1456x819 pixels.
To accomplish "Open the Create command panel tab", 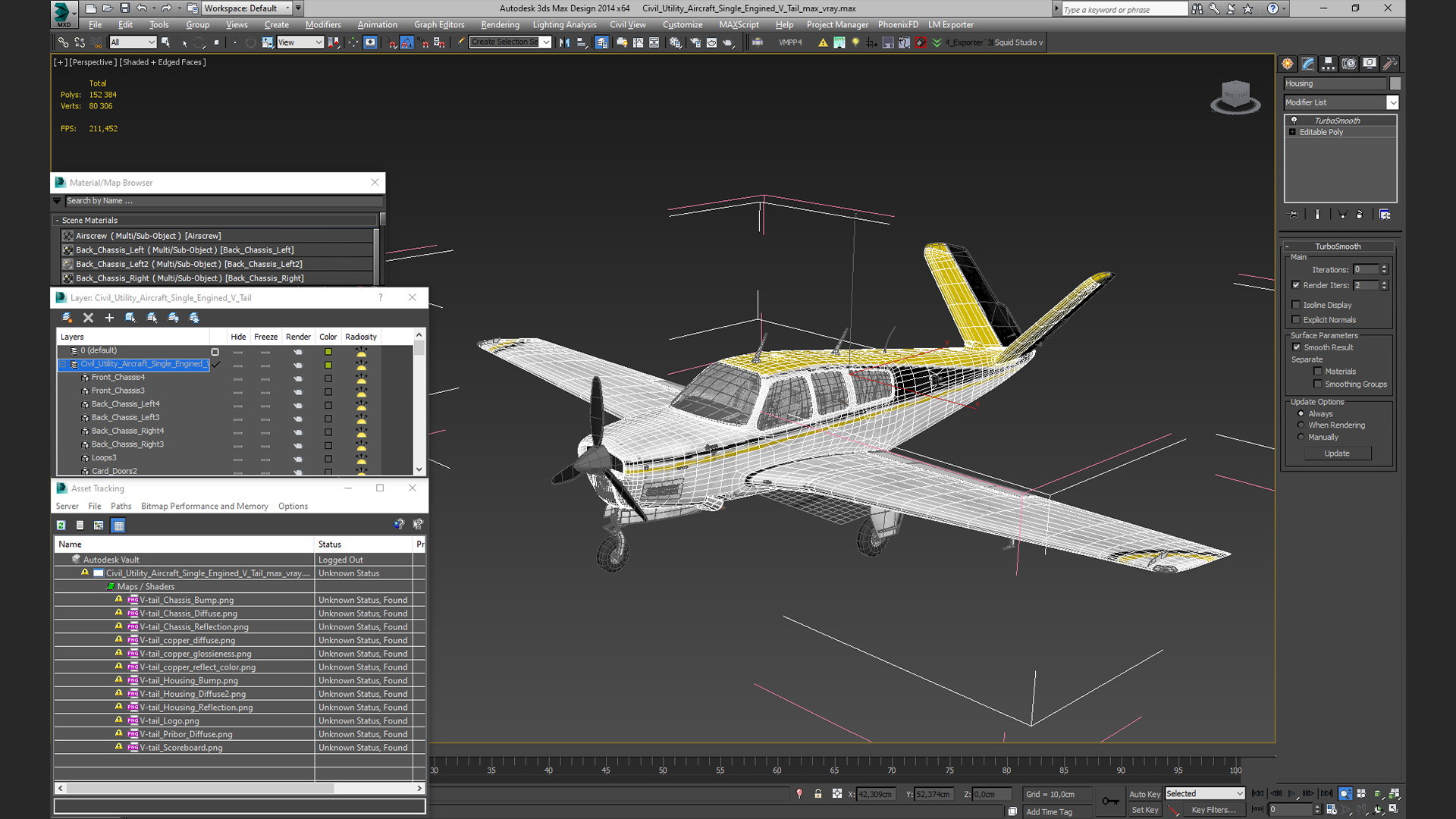I will pyautogui.click(x=1288, y=64).
